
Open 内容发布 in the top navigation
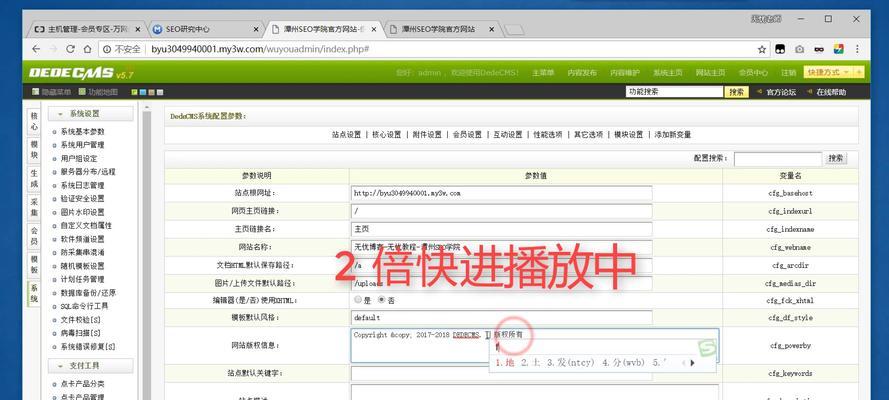point(582,73)
